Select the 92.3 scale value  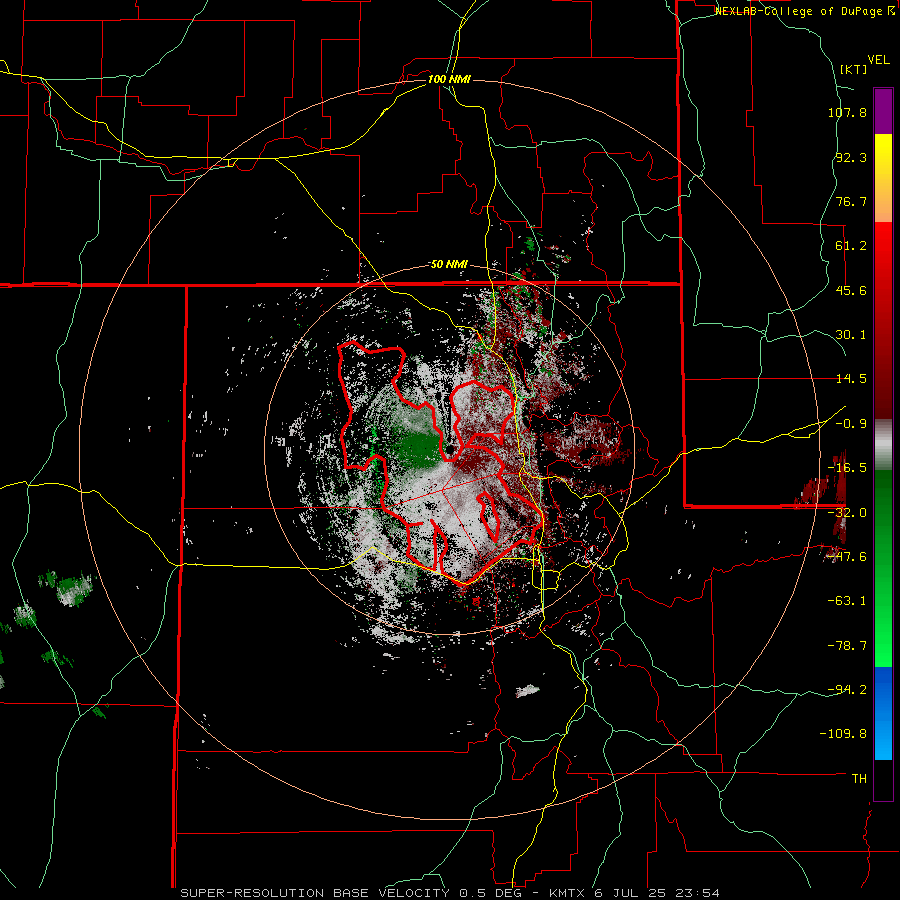851,157
